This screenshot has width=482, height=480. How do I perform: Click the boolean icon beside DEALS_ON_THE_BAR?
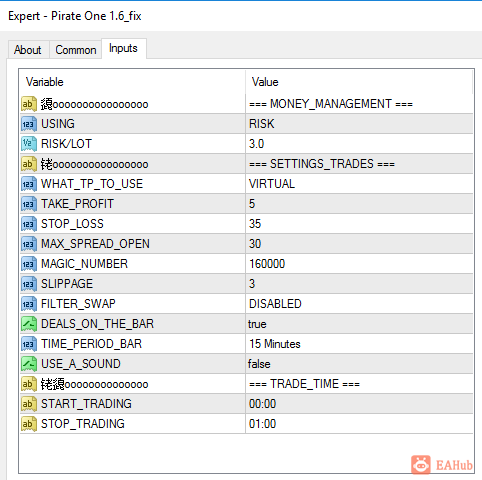coord(29,324)
